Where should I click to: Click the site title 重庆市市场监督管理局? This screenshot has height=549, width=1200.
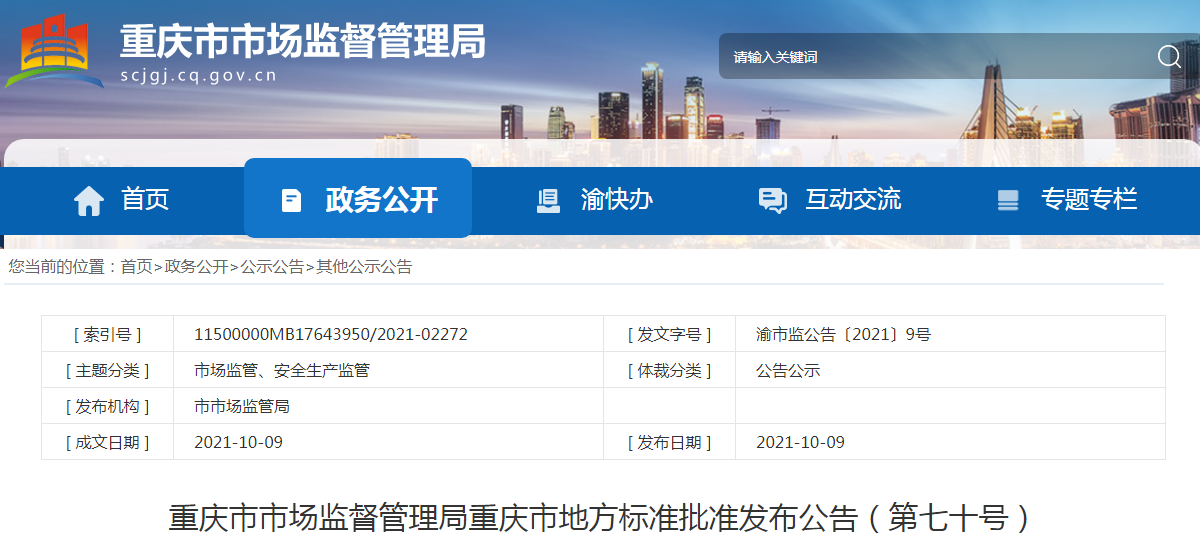[x=302, y=41]
